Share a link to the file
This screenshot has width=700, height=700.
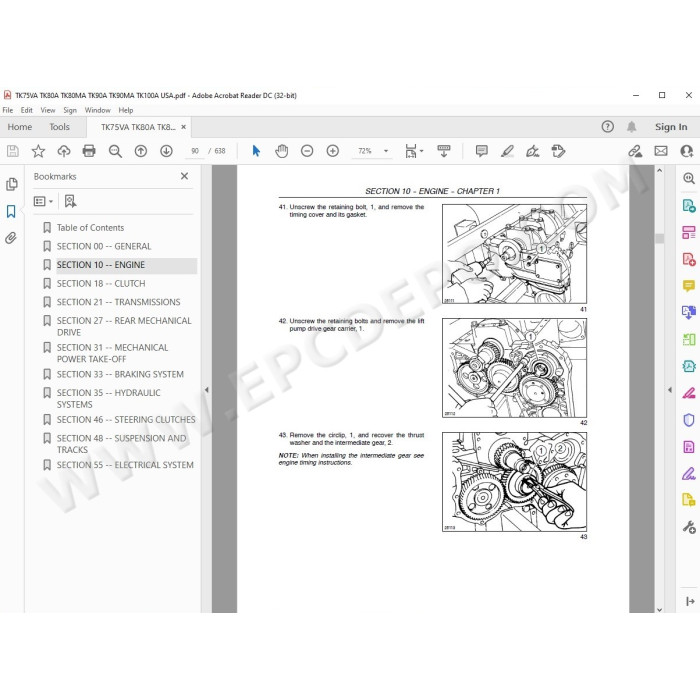click(635, 151)
